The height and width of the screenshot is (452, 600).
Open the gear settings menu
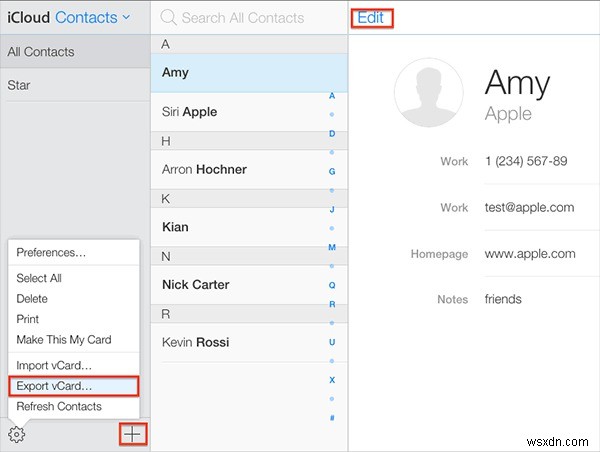click(x=16, y=434)
